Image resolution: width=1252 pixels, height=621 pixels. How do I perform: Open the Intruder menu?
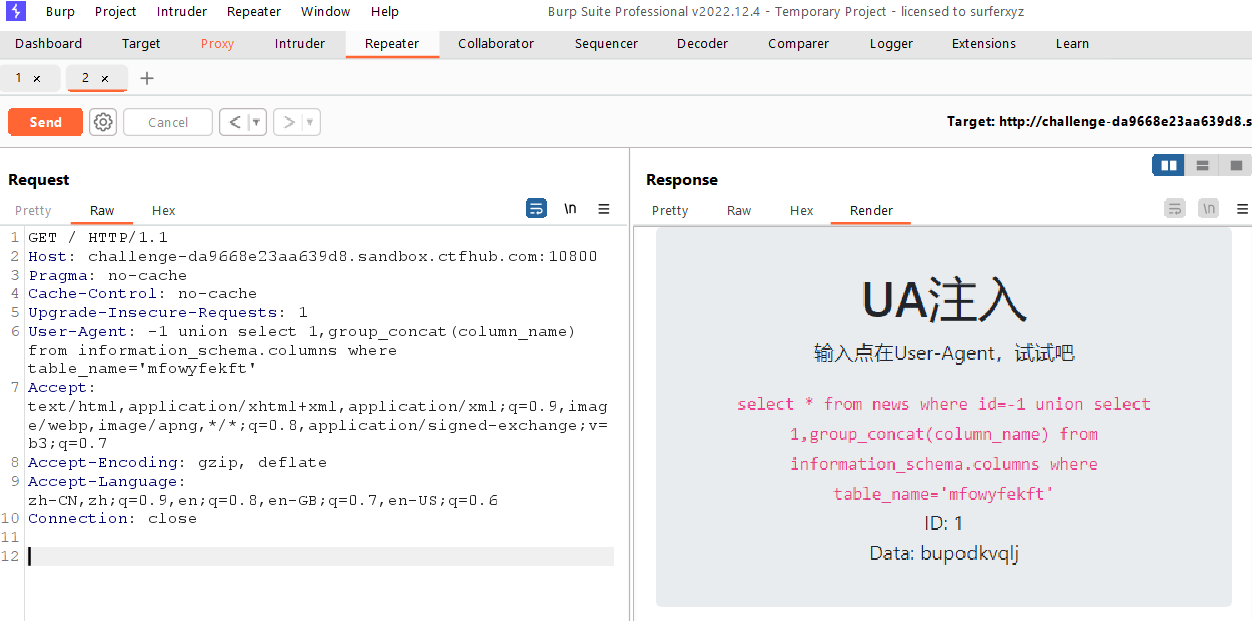click(x=182, y=12)
